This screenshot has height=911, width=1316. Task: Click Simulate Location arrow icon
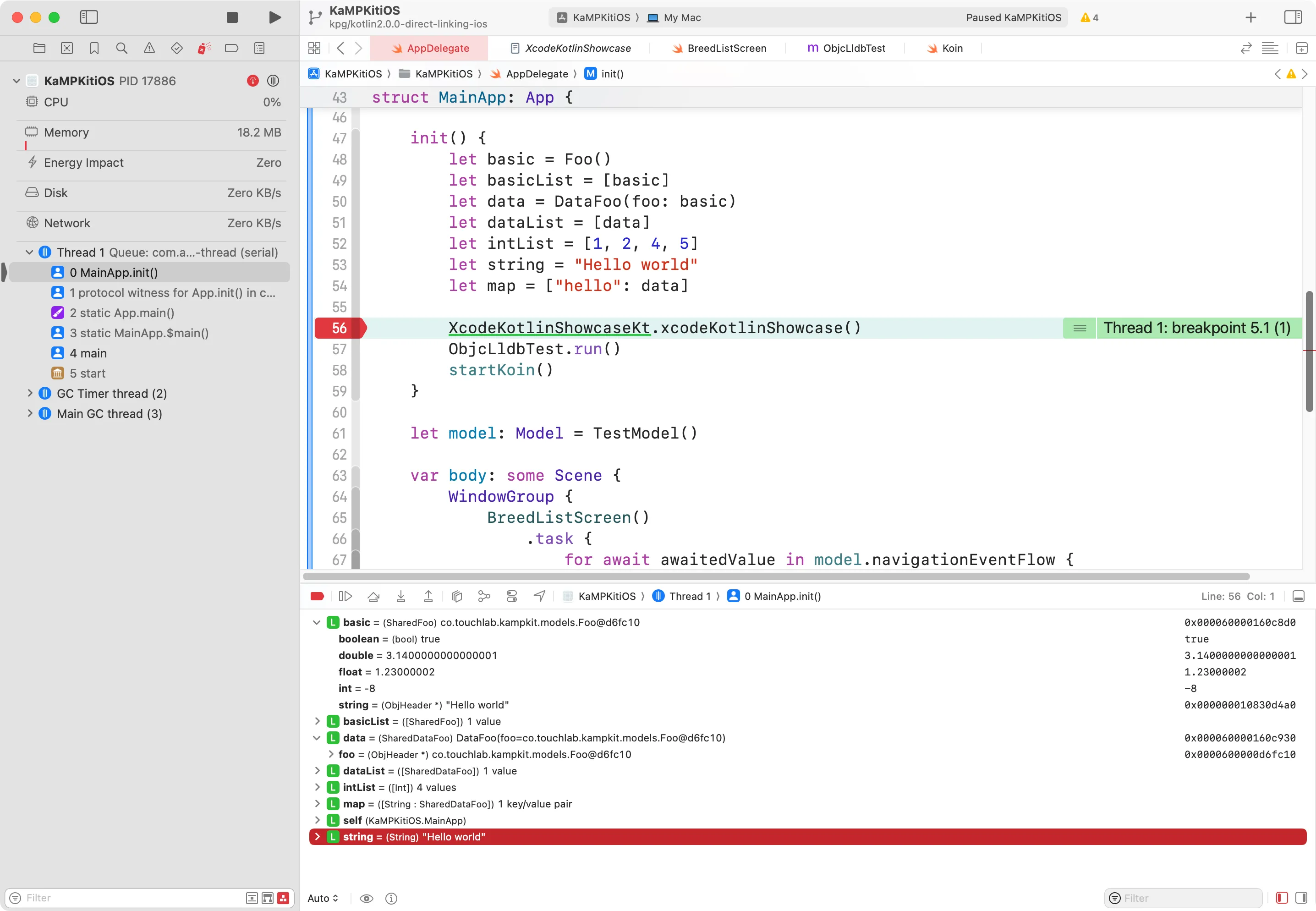pyautogui.click(x=539, y=596)
